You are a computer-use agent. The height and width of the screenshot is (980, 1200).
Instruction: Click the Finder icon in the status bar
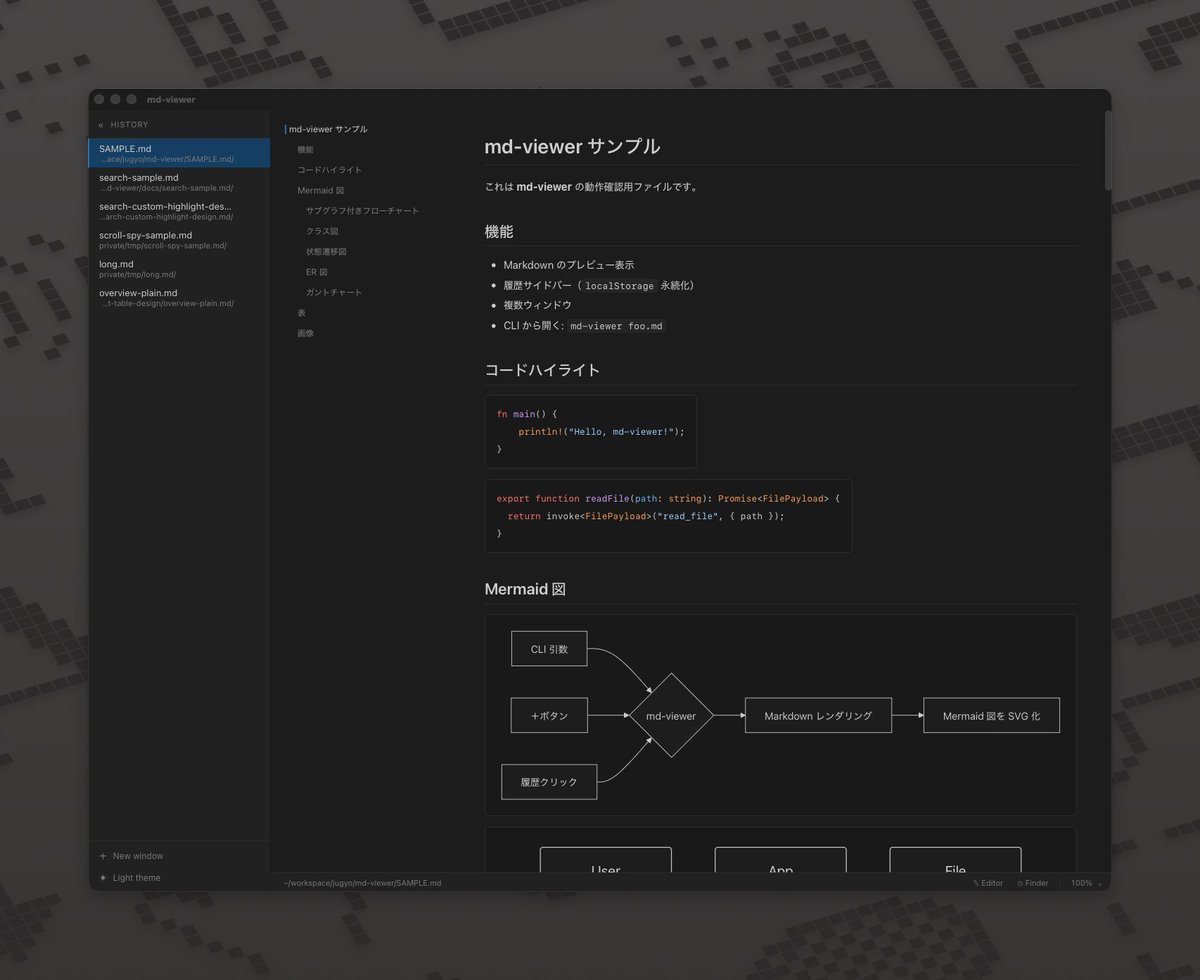point(1020,883)
